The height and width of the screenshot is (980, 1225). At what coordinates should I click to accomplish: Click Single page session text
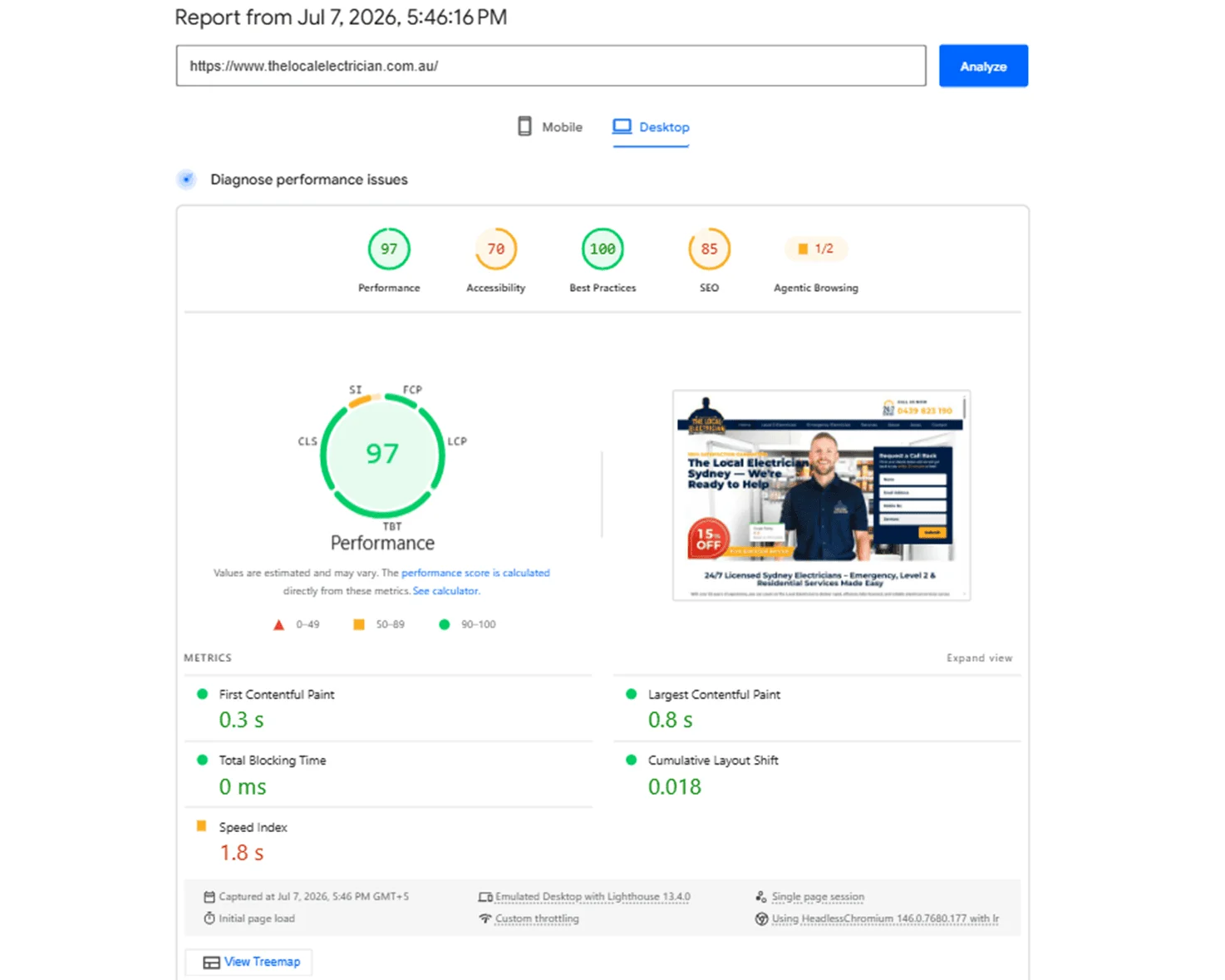point(818,897)
